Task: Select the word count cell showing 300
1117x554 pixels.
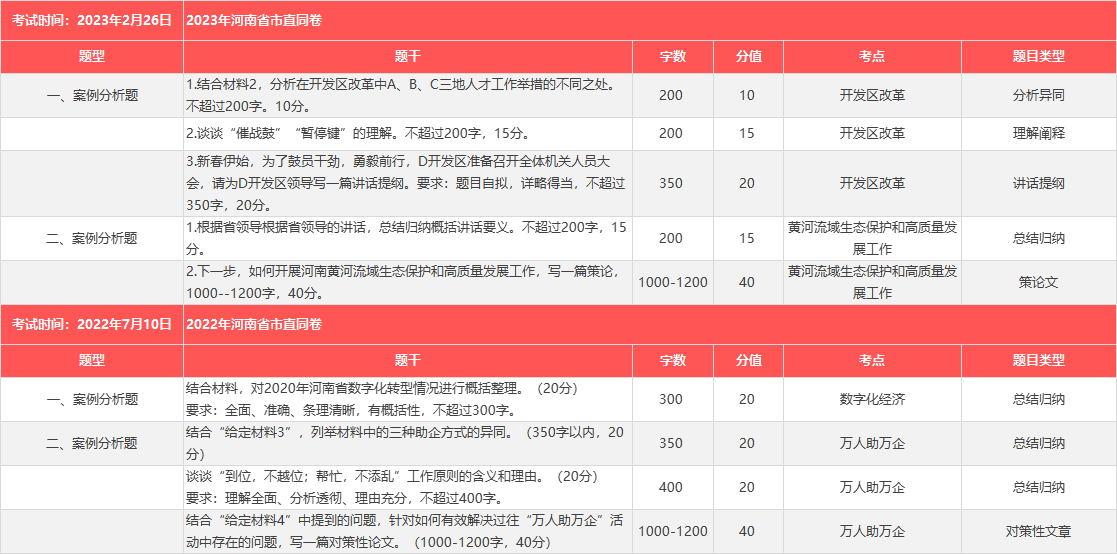Action: pos(672,399)
